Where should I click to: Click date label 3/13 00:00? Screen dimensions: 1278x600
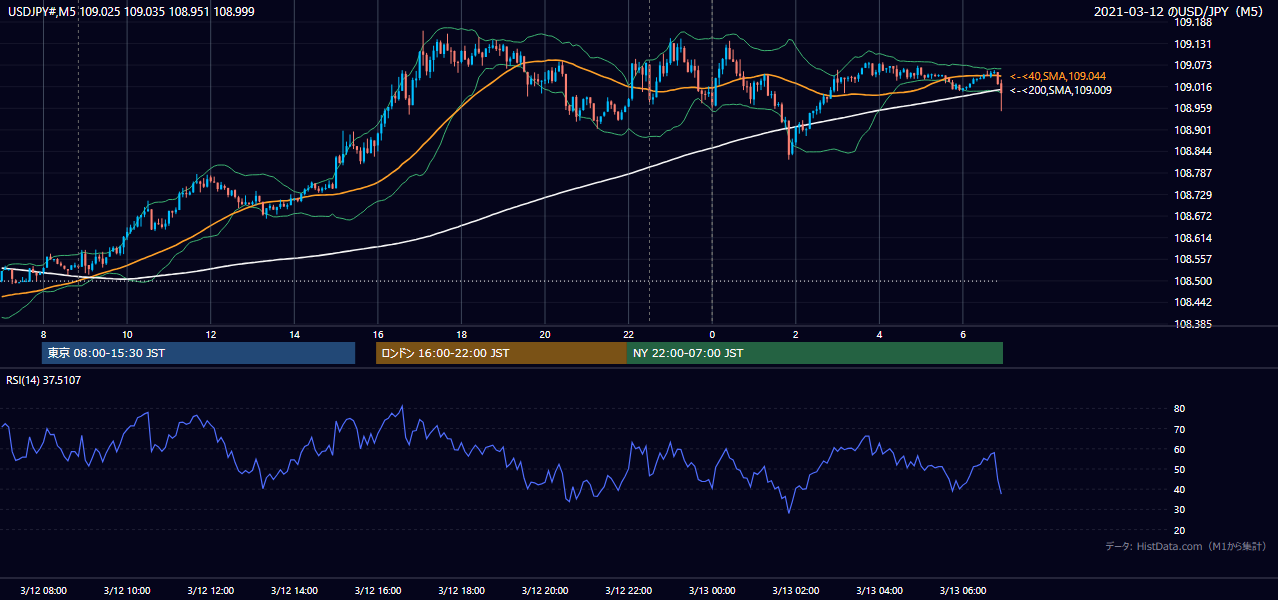pyautogui.click(x=712, y=591)
